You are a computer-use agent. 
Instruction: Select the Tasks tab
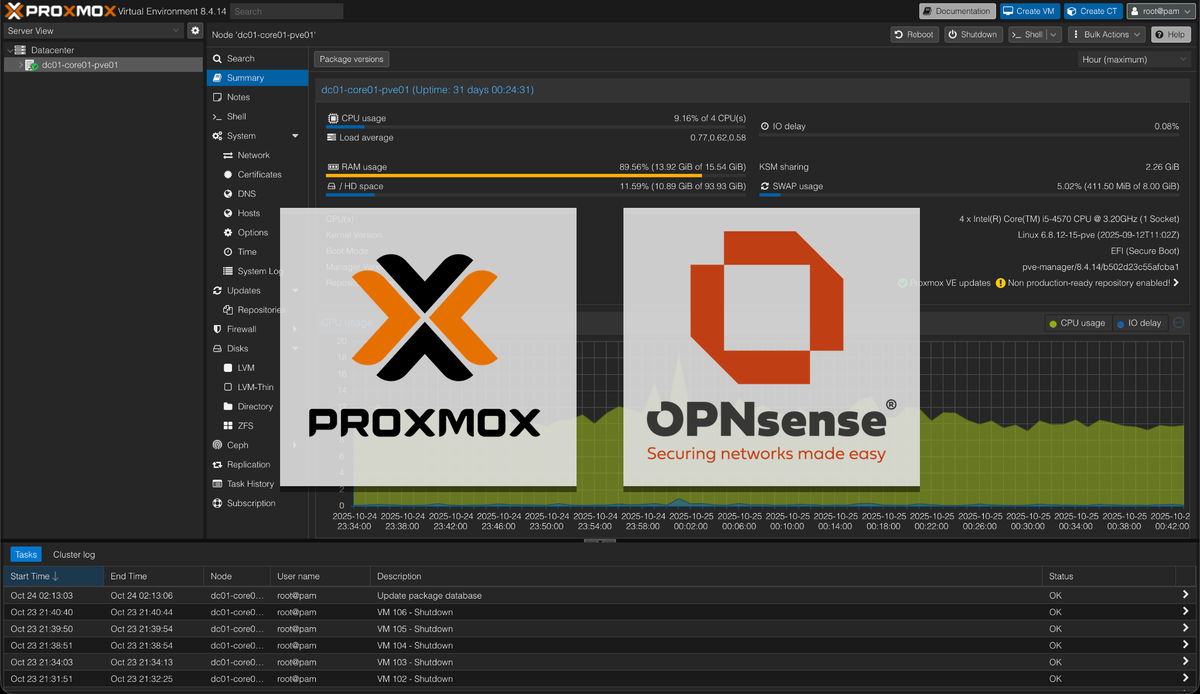tap(25, 553)
